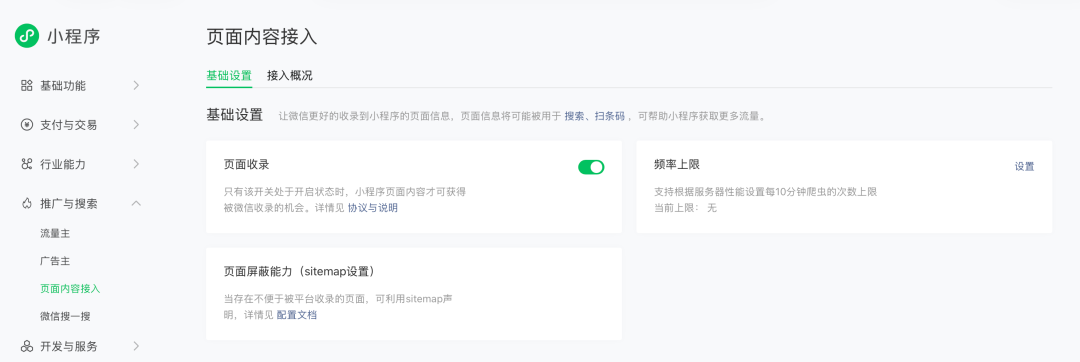Click the 推广与搜索 flame icon
This screenshot has height=362, width=1080.
click(26, 203)
